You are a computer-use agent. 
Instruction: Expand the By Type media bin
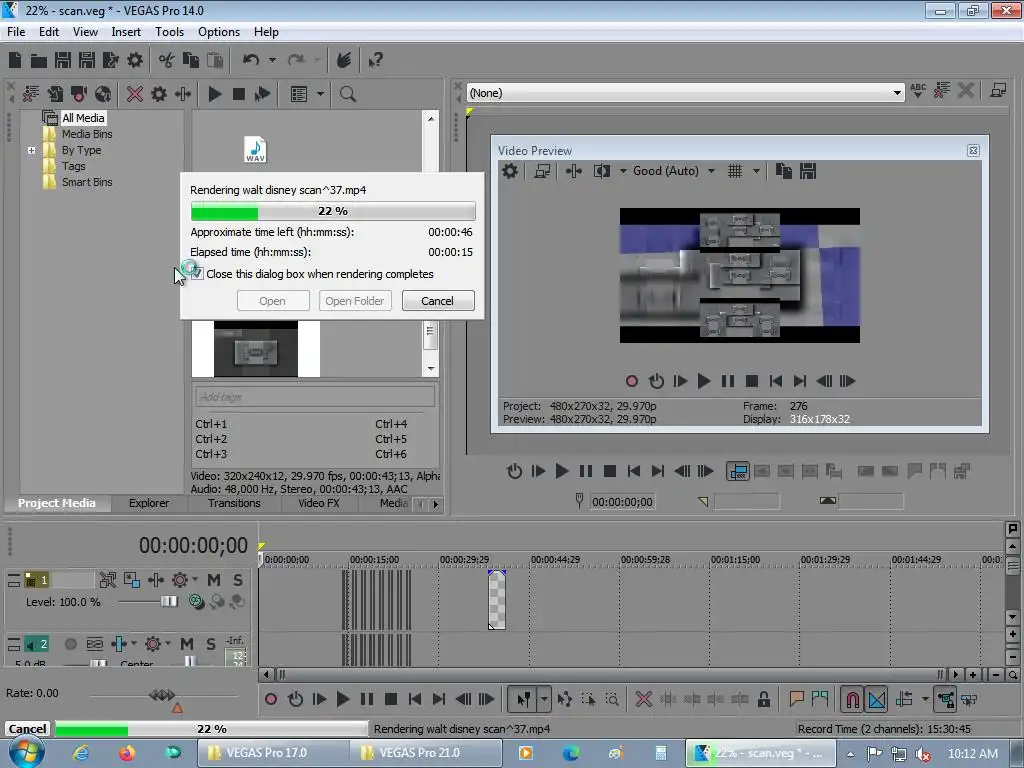tap(31, 150)
